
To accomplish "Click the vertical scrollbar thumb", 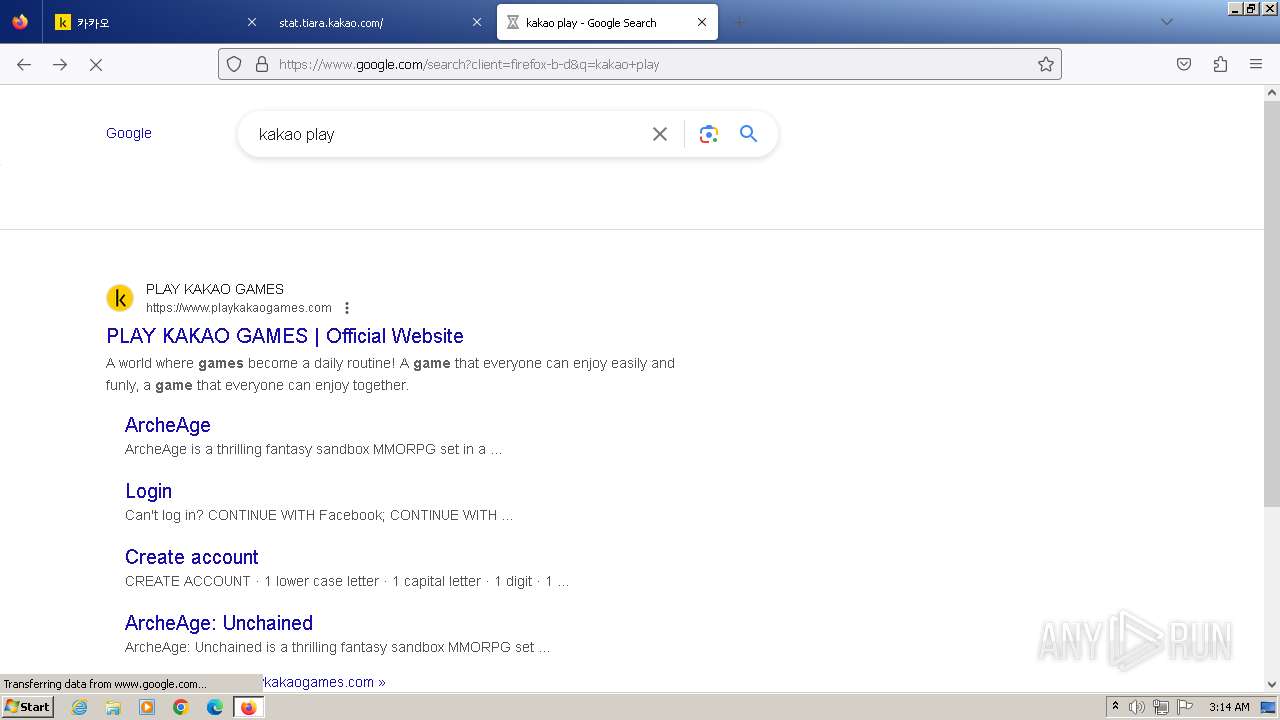I will 1272,305.
